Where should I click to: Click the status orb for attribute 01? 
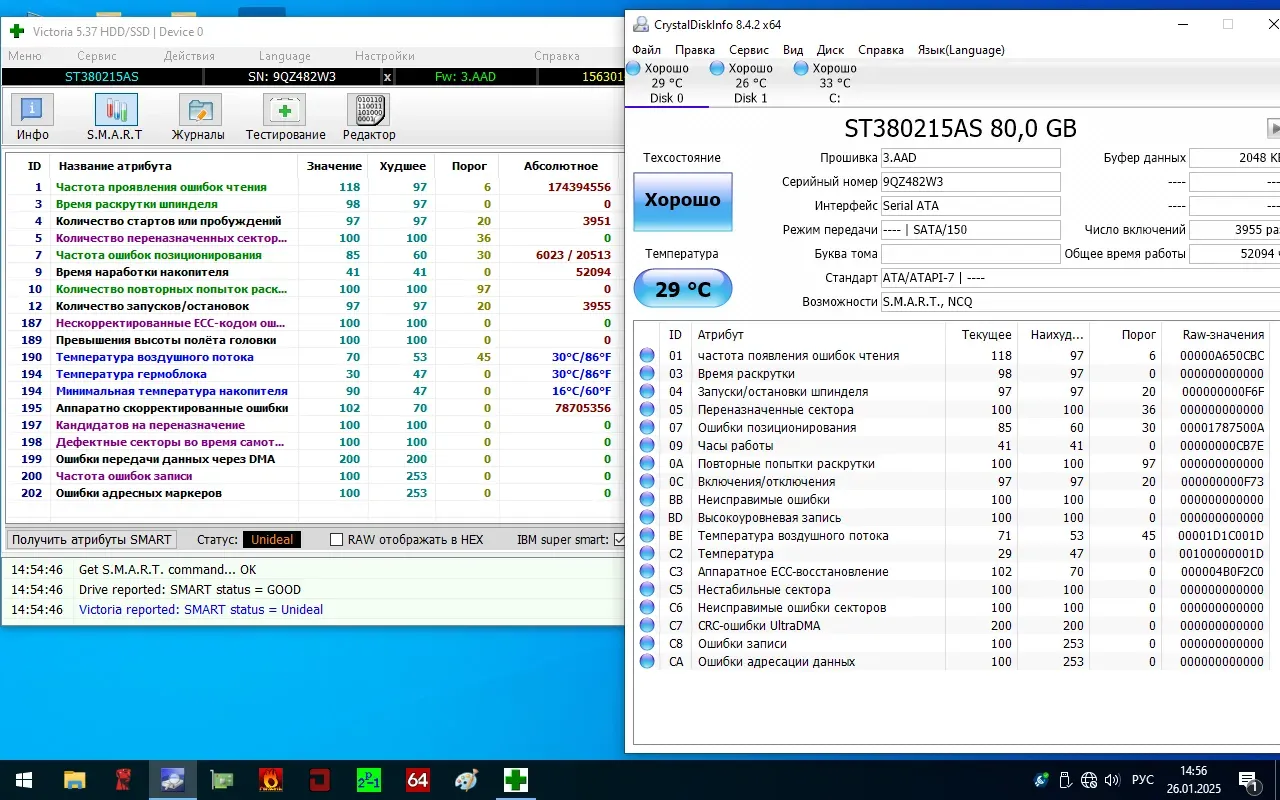coord(647,356)
